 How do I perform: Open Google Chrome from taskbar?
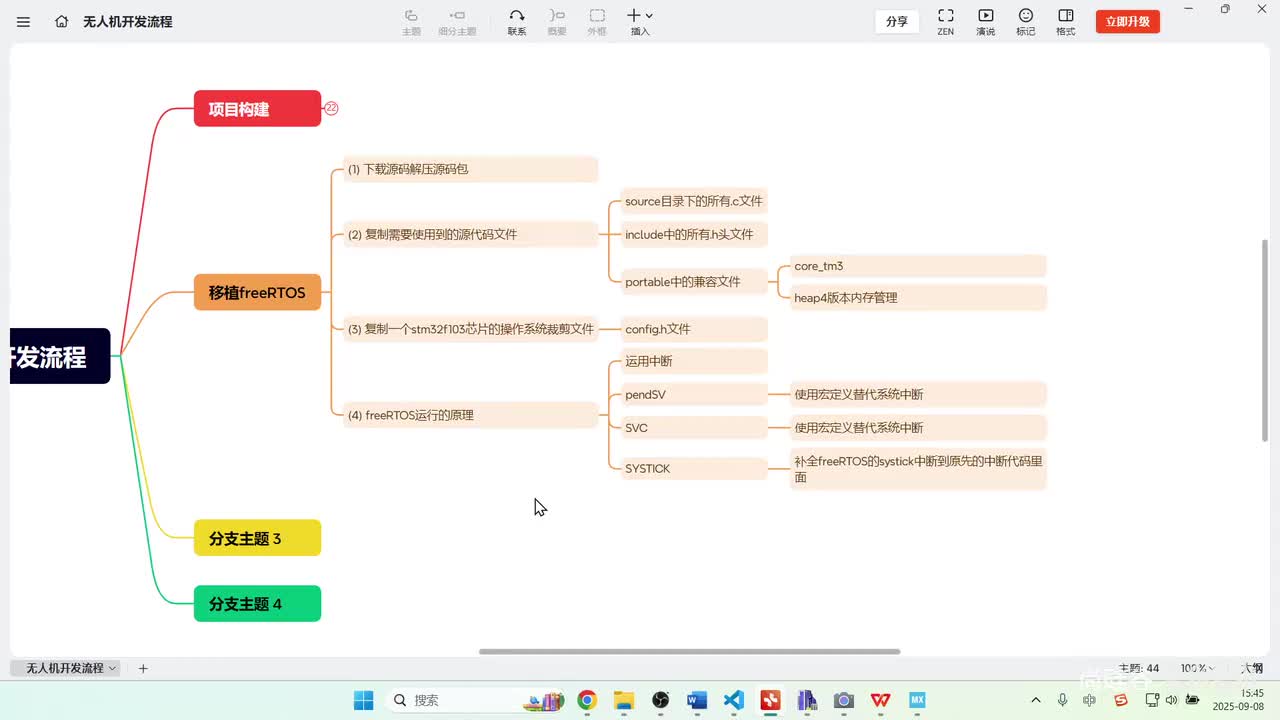(x=587, y=700)
